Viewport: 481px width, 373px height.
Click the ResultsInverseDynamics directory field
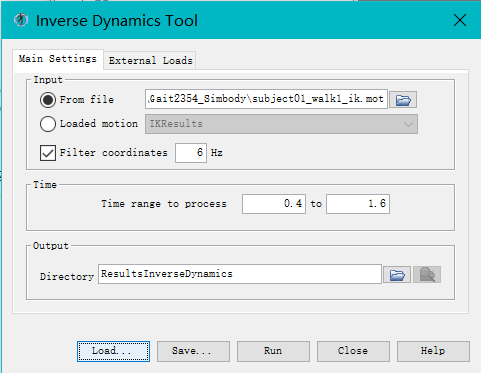(240, 274)
